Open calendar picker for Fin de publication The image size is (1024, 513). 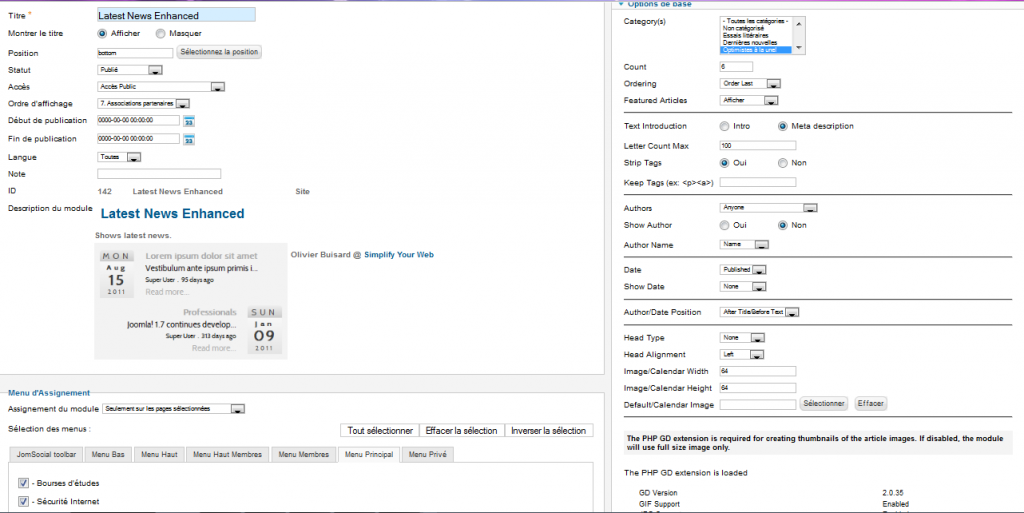188,139
